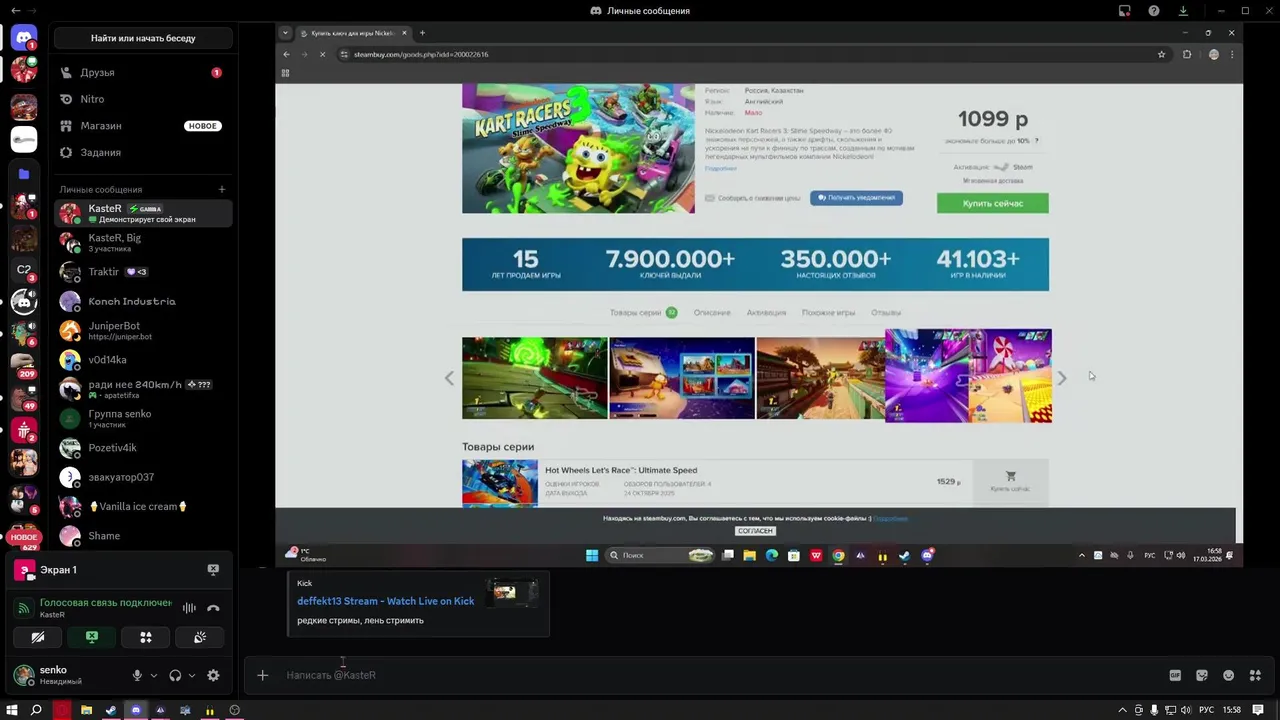Click the C2 server icon in server list

24,270
